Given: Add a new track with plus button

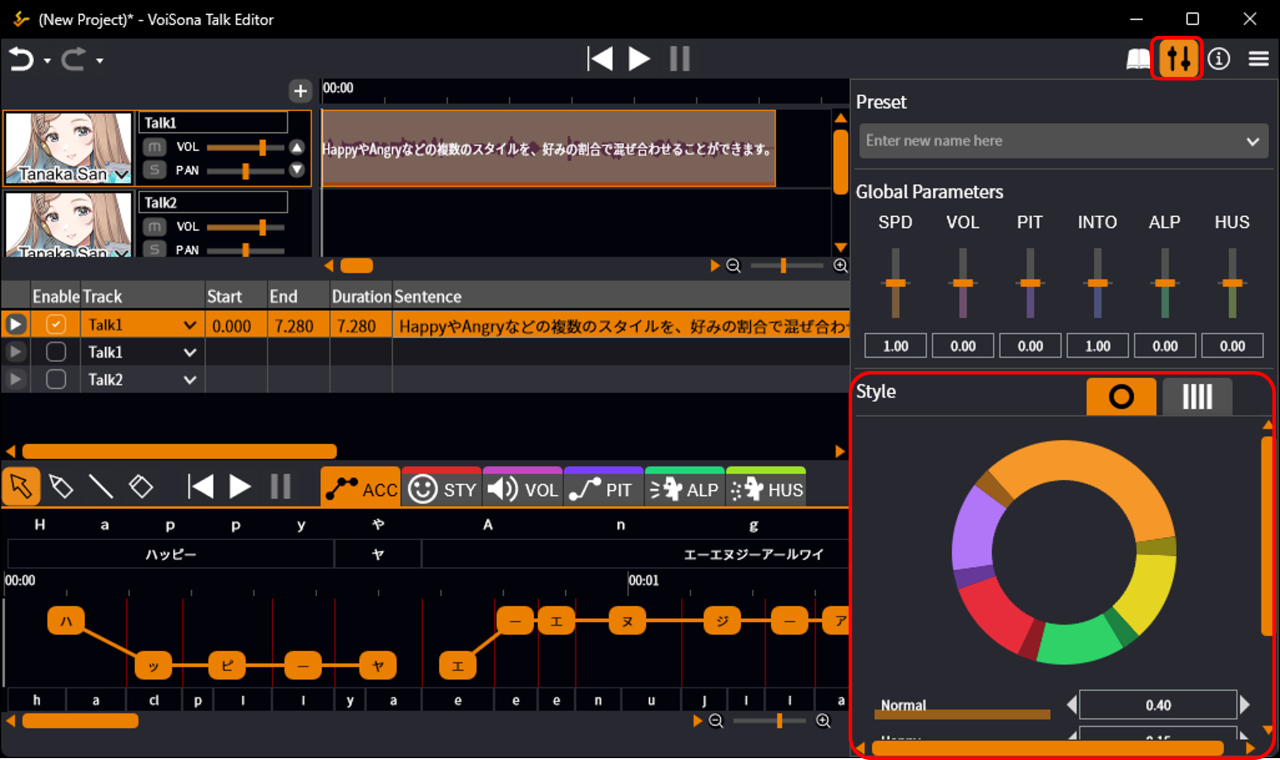Looking at the screenshot, I should (300, 91).
